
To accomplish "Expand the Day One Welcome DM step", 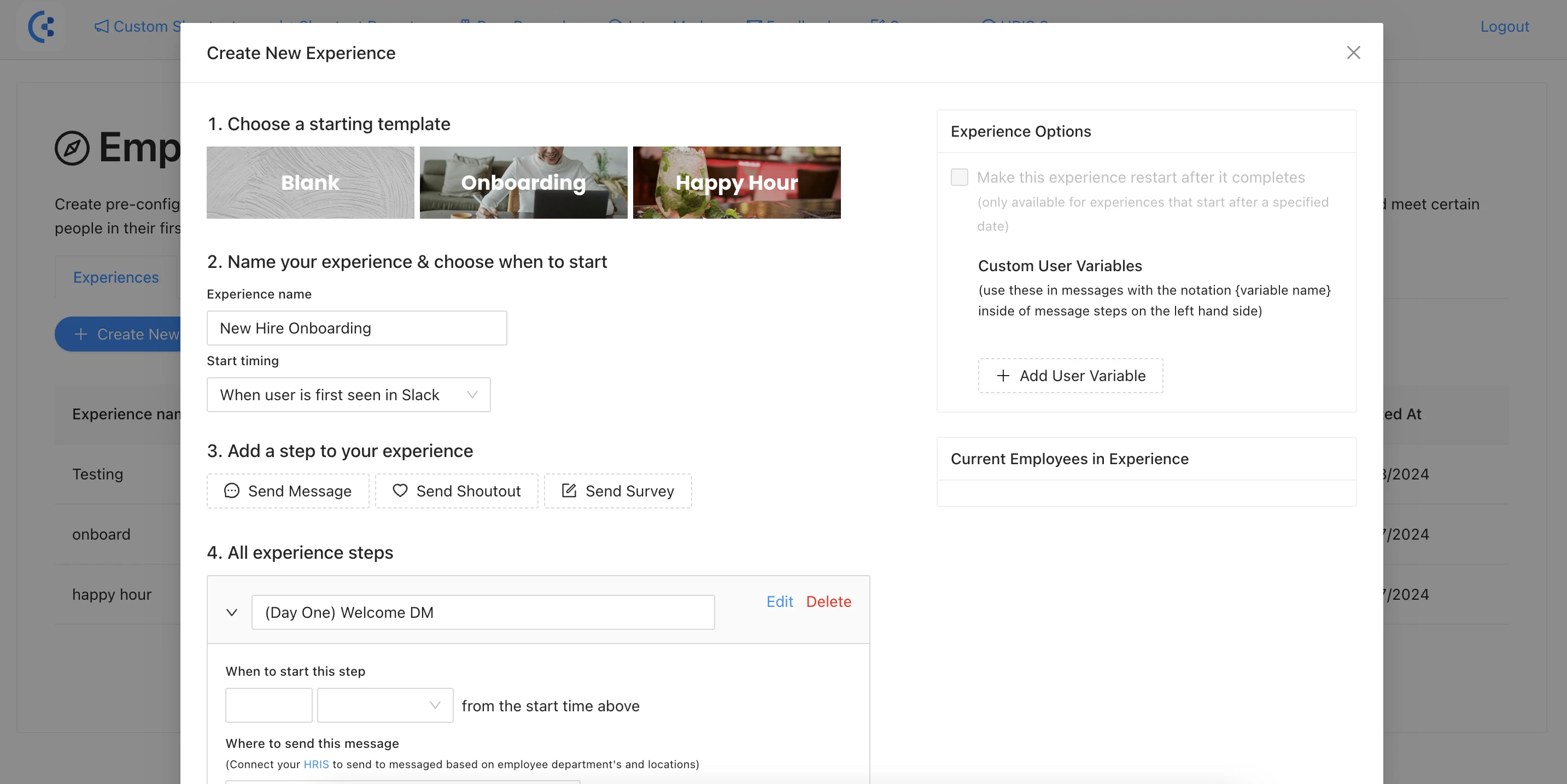I will 231,611.
